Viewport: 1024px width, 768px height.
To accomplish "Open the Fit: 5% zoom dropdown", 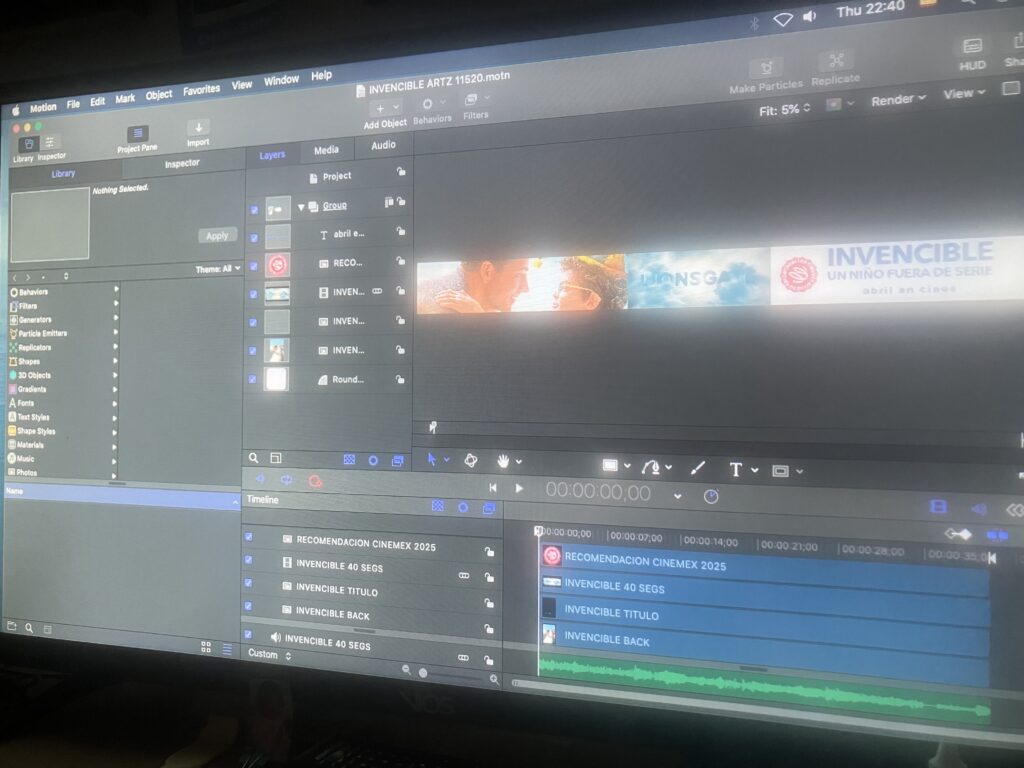I will click(785, 110).
